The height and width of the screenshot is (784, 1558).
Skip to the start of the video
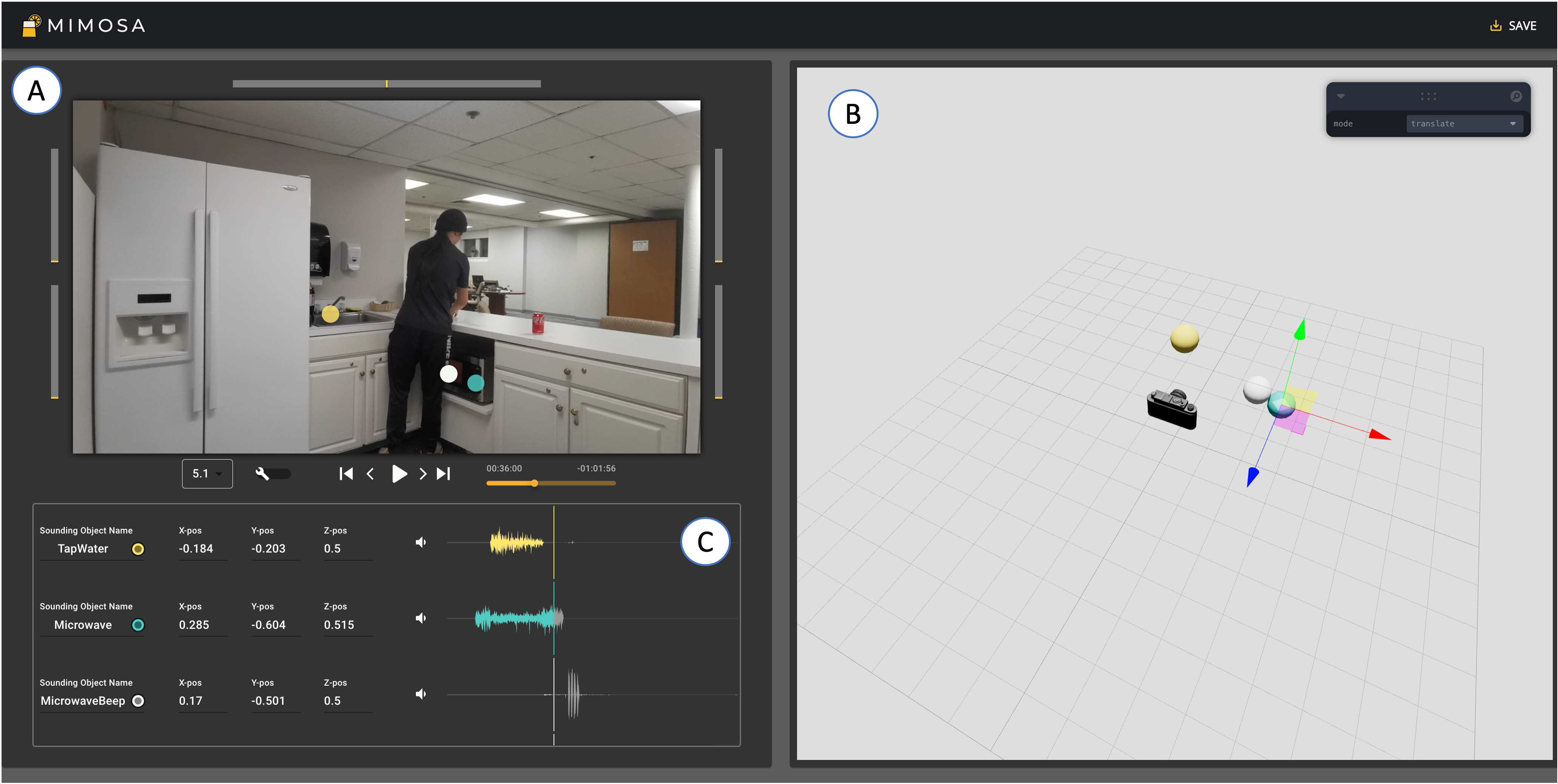[346, 474]
